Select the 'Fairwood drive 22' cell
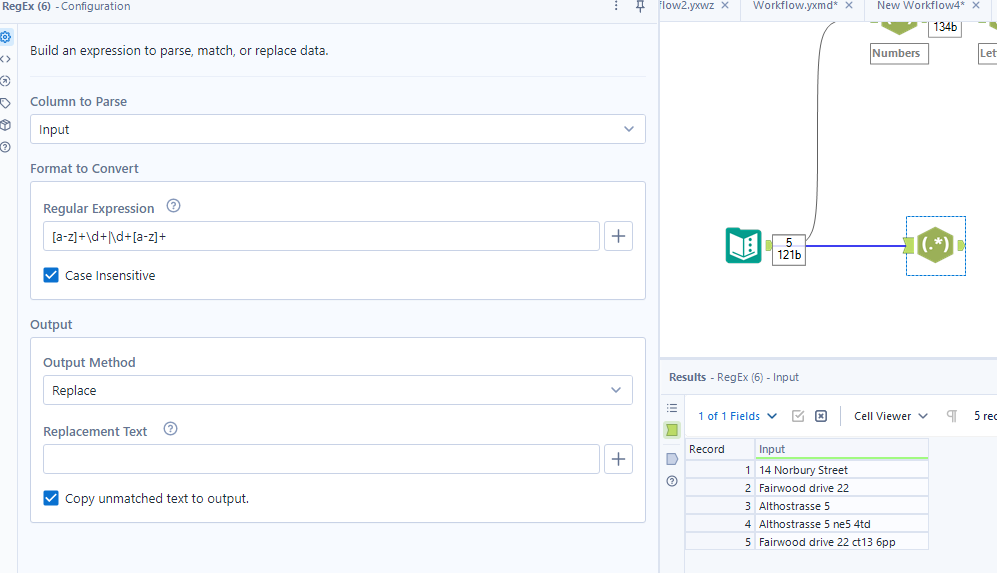 (x=841, y=488)
